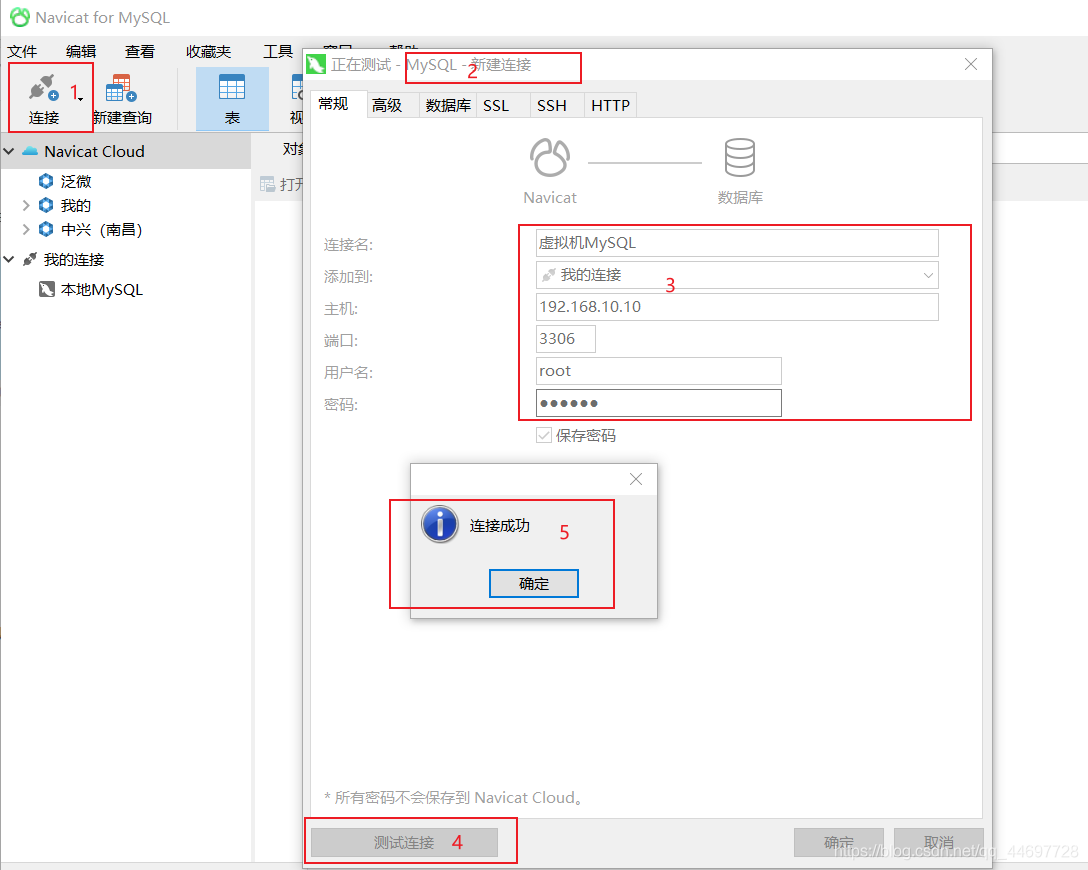Click the Test Connection (测试连接) button
This screenshot has height=870, width=1088.
[x=404, y=842]
